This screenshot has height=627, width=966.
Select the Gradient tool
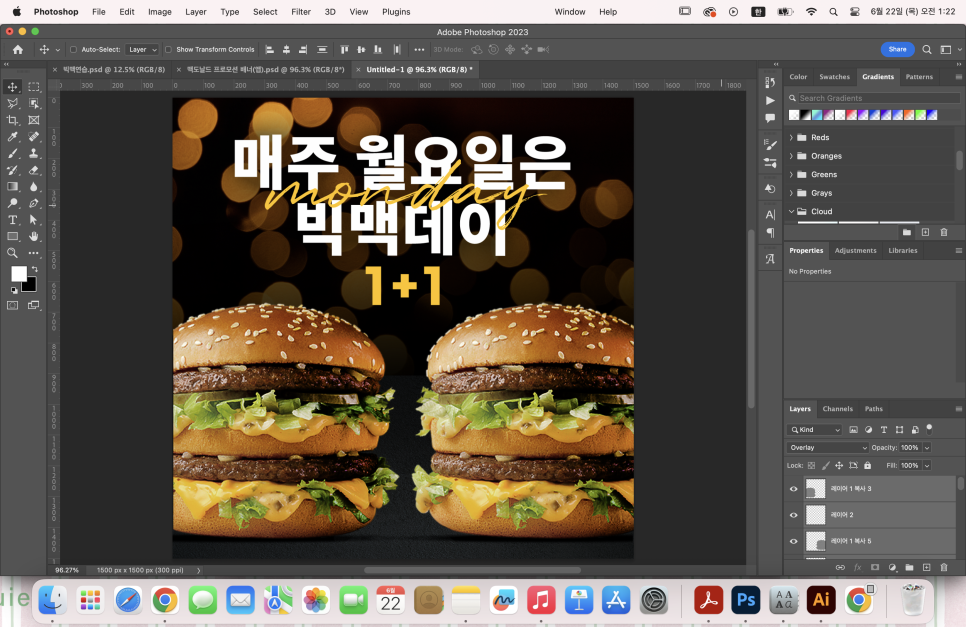(x=12, y=187)
